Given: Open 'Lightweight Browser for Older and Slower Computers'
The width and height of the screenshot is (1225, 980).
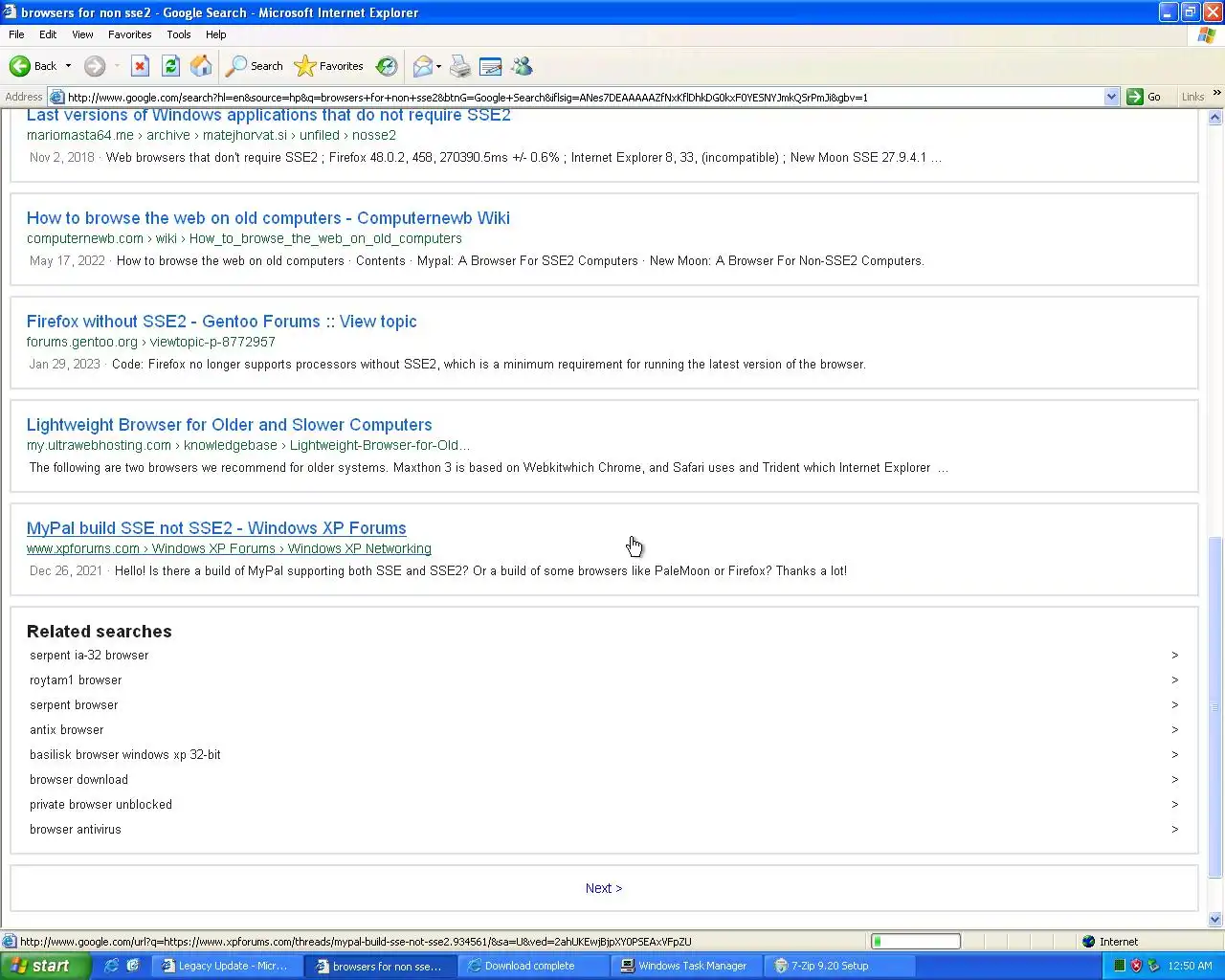Looking at the screenshot, I should tap(230, 425).
